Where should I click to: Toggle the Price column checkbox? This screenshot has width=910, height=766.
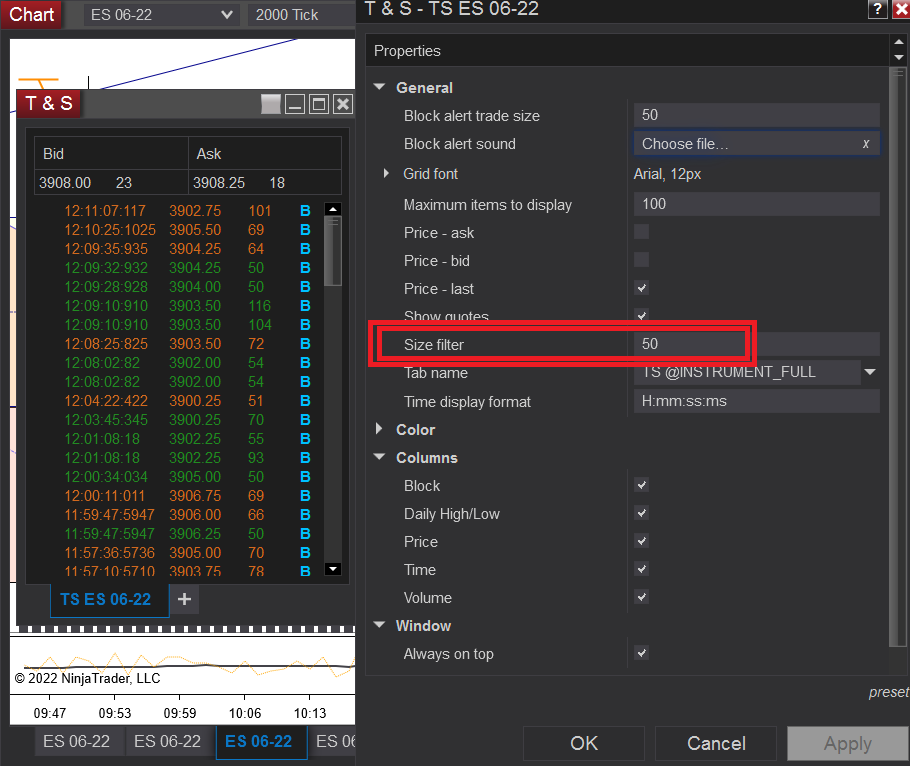(641, 541)
